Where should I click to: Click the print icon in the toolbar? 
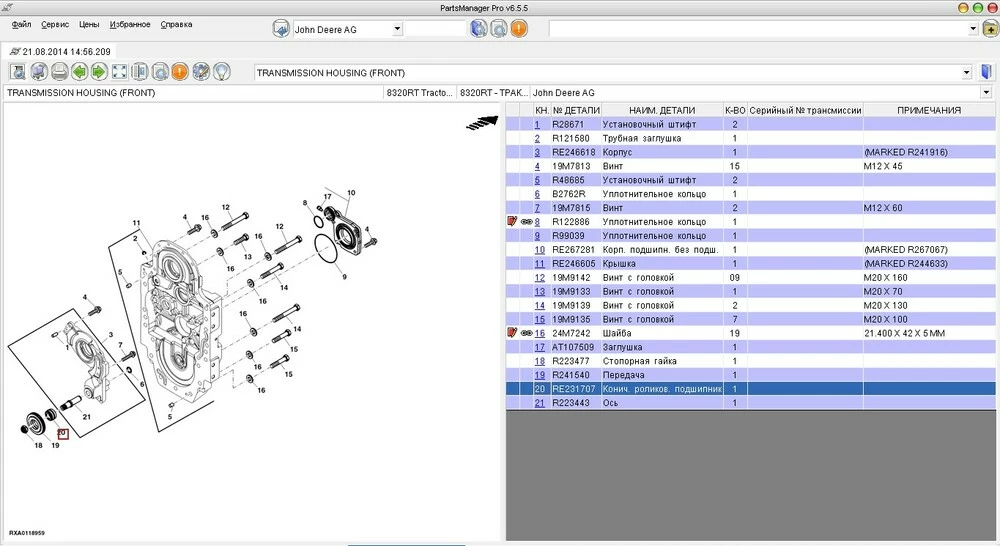click(x=59, y=72)
